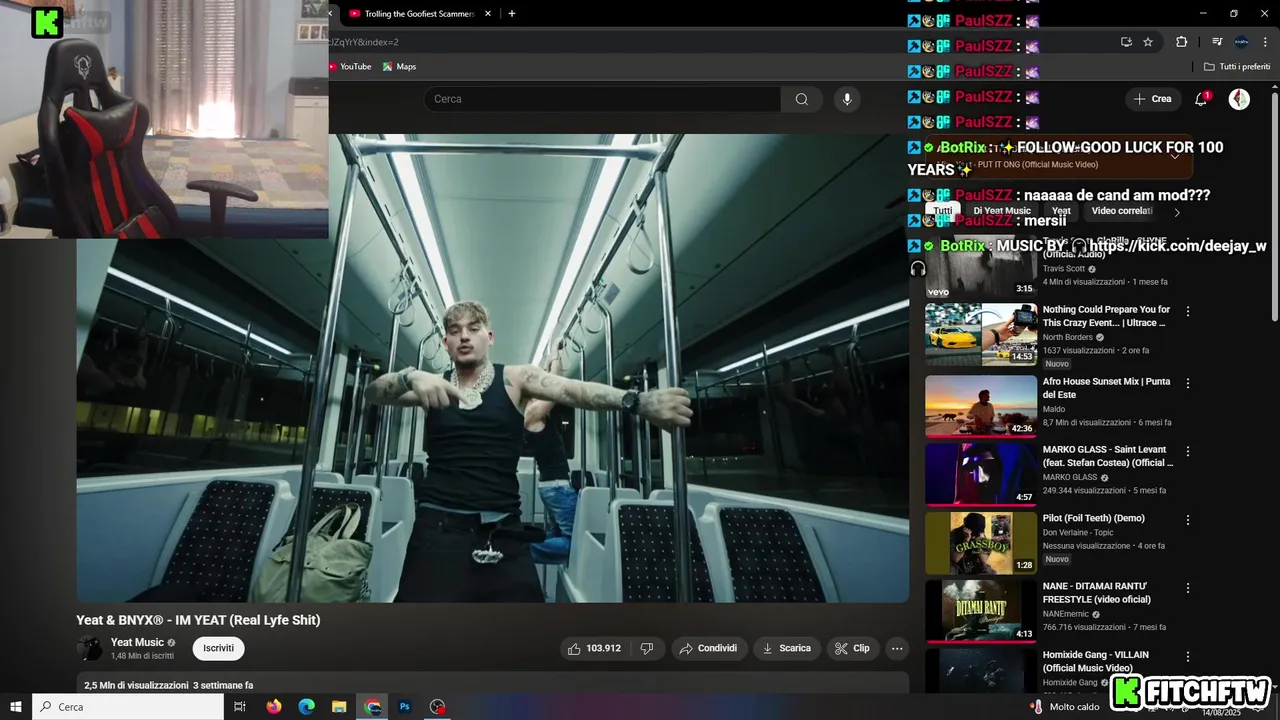Open the Yeat Music channel name link

point(137,643)
